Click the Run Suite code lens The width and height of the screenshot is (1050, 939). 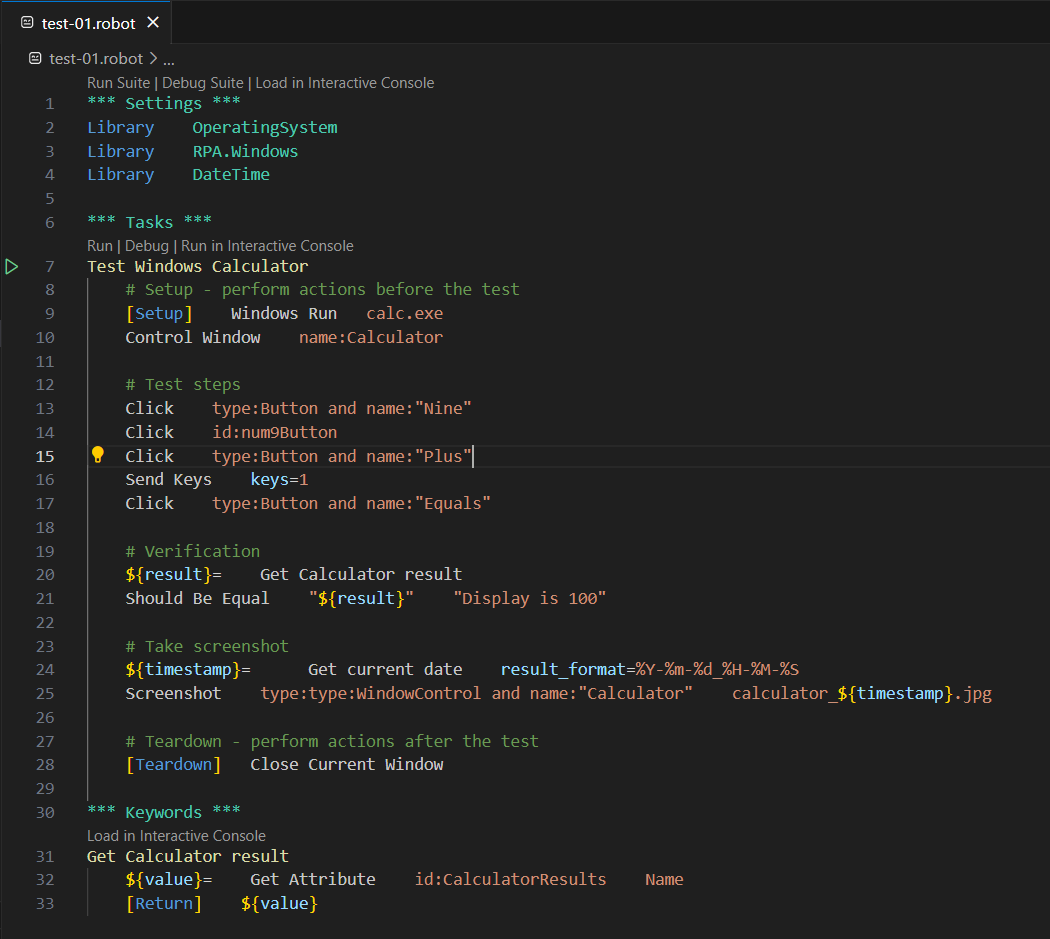click(x=118, y=83)
